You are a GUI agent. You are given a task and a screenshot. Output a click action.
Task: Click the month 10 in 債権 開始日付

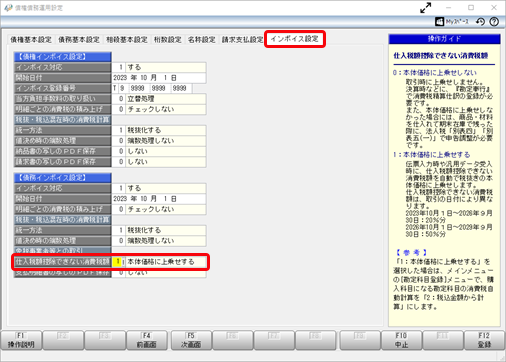[x=144, y=78]
